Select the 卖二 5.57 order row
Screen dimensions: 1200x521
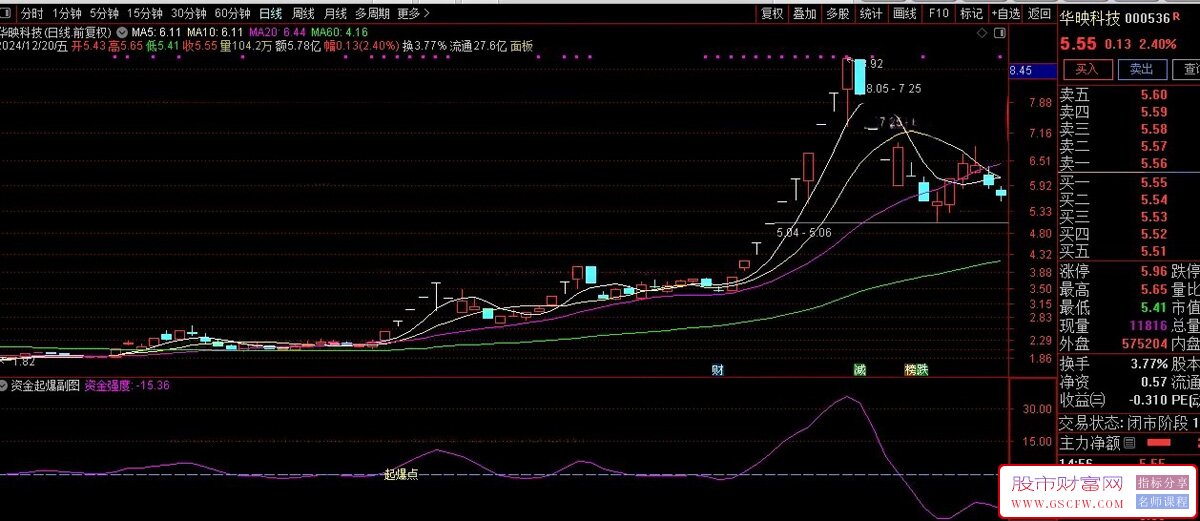coord(1129,146)
